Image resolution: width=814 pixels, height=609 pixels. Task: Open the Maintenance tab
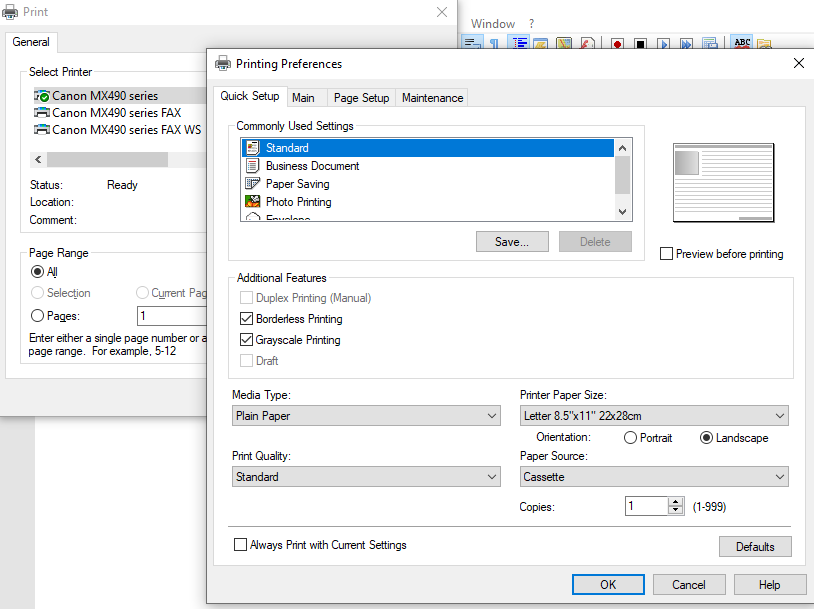pyautogui.click(x=432, y=98)
